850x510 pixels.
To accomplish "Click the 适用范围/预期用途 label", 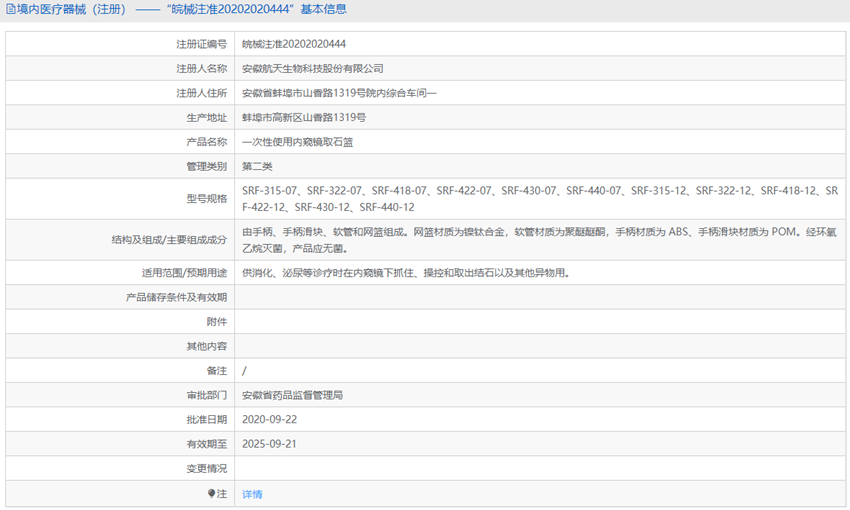I will (x=184, y=273).
